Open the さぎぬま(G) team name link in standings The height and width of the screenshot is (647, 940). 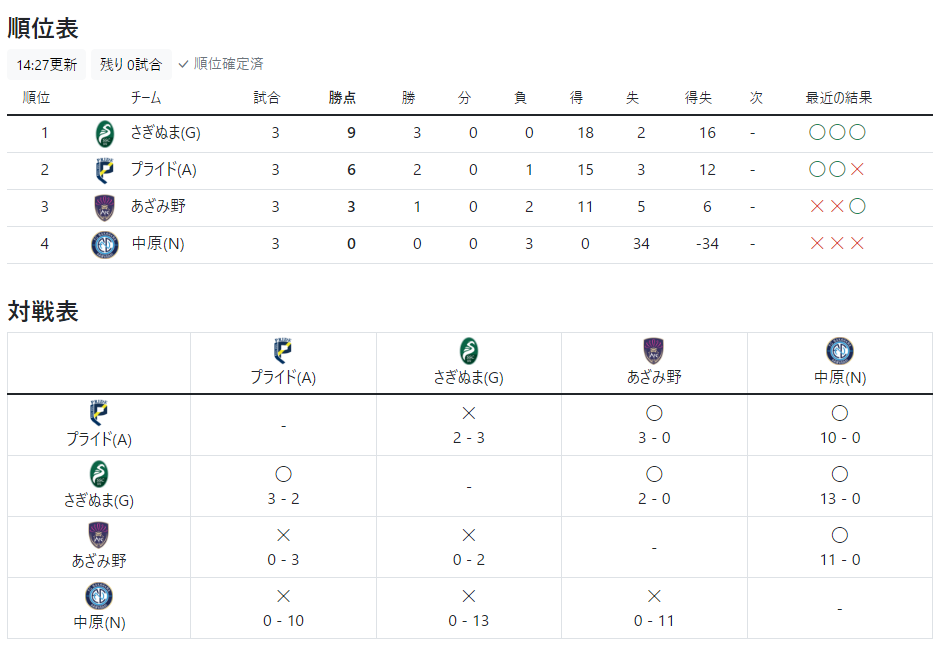pyautogui.click(x=165, y=133)
